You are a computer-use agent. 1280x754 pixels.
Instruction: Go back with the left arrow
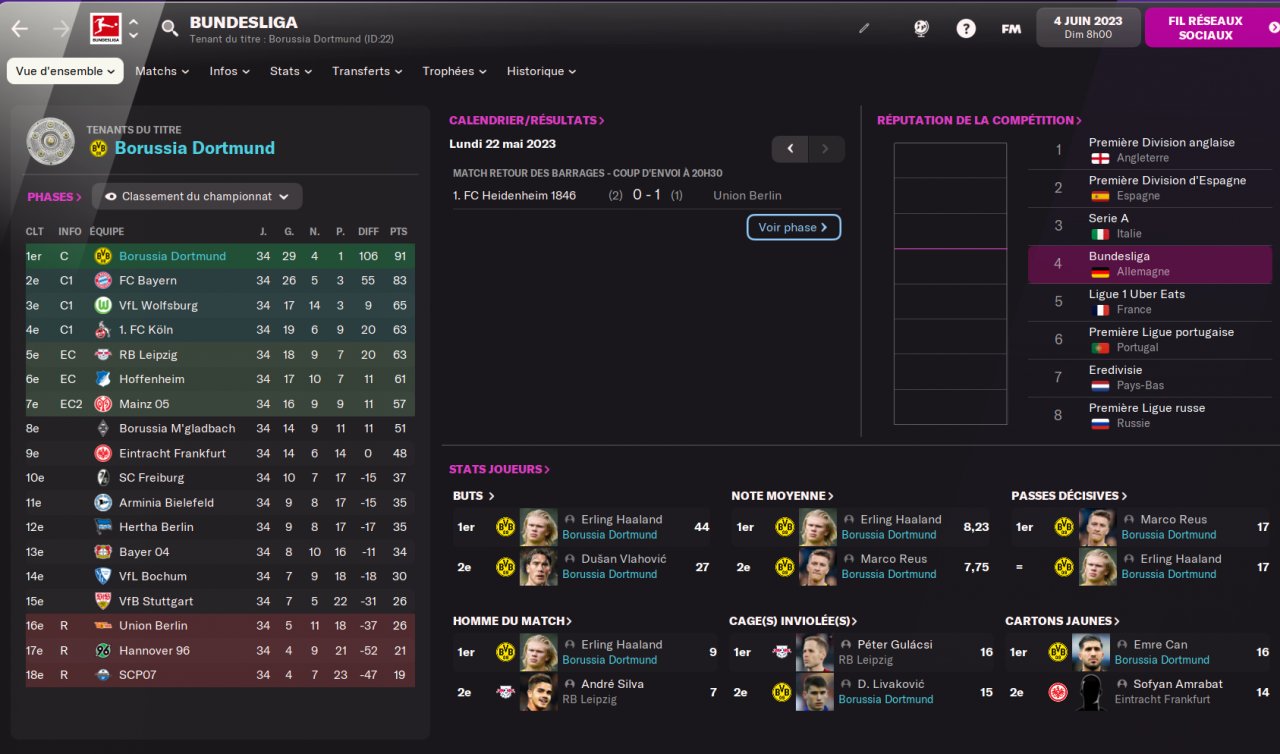point(20,29)
